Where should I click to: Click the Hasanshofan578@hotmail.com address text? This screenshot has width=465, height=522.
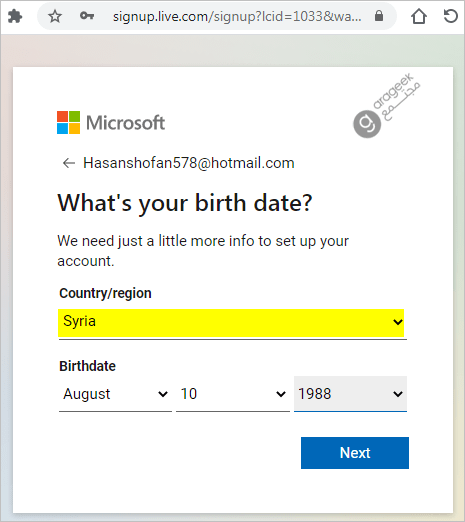[x=189, y=163]
